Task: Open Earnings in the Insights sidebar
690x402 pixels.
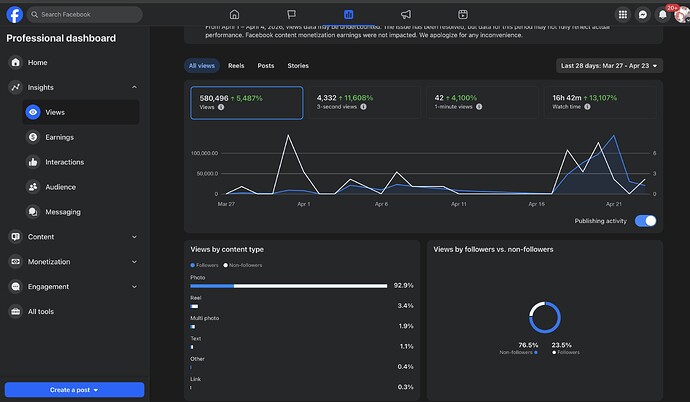Action: [59, 137]
